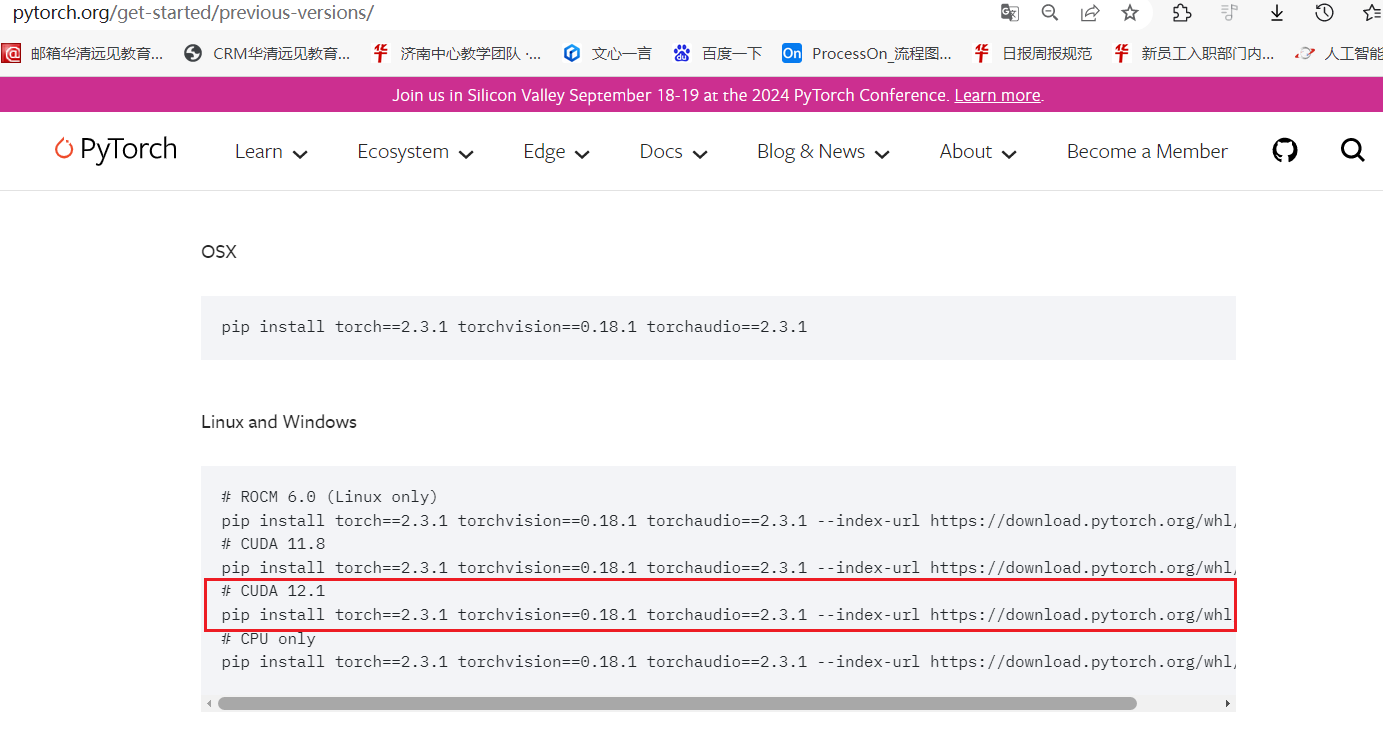Open the browser extensions puzzle icon
The height and width of the screenshot is (738, 1383).
pos(1182,13)
